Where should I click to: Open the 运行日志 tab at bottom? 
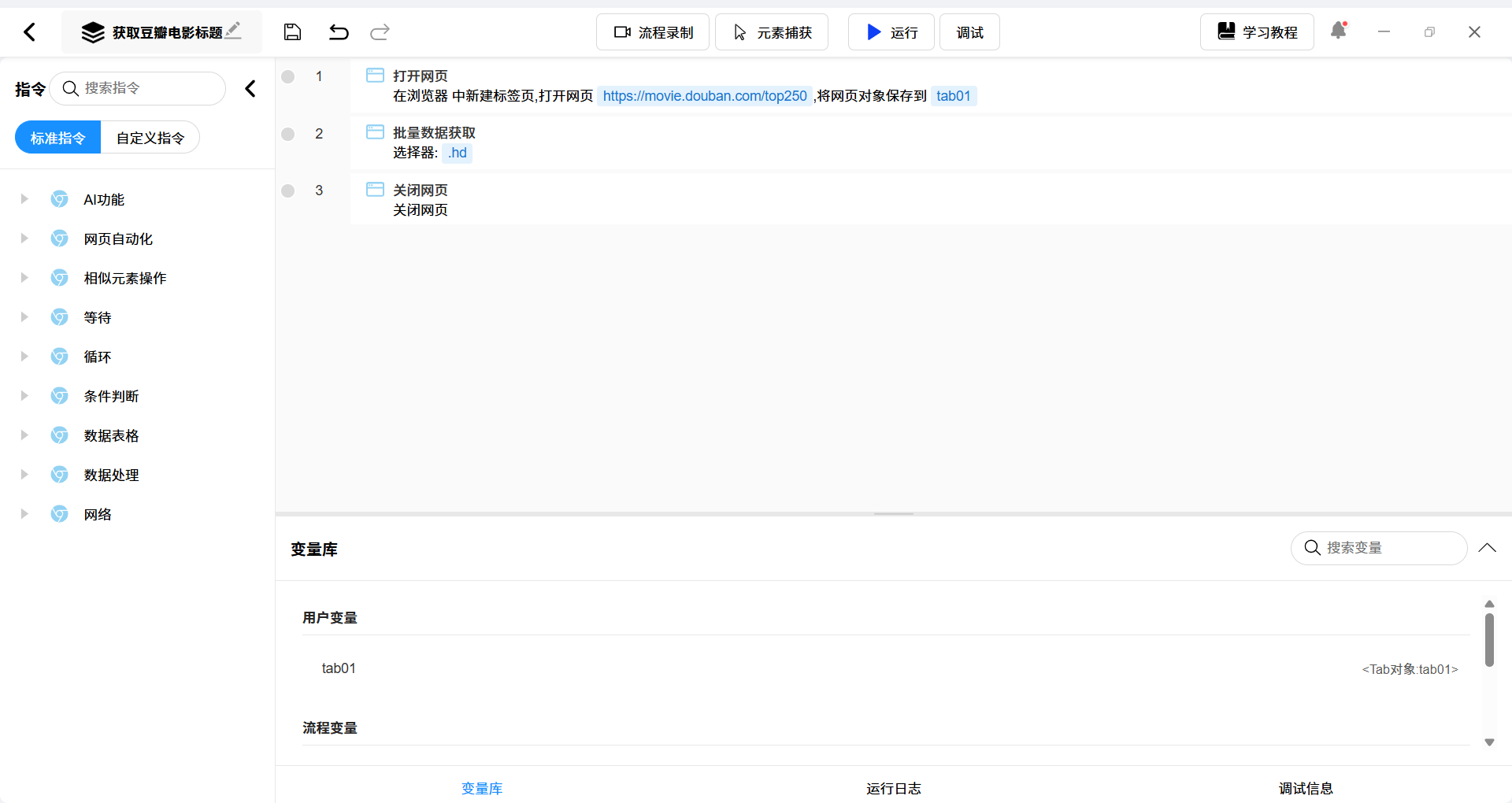(893, 788)
